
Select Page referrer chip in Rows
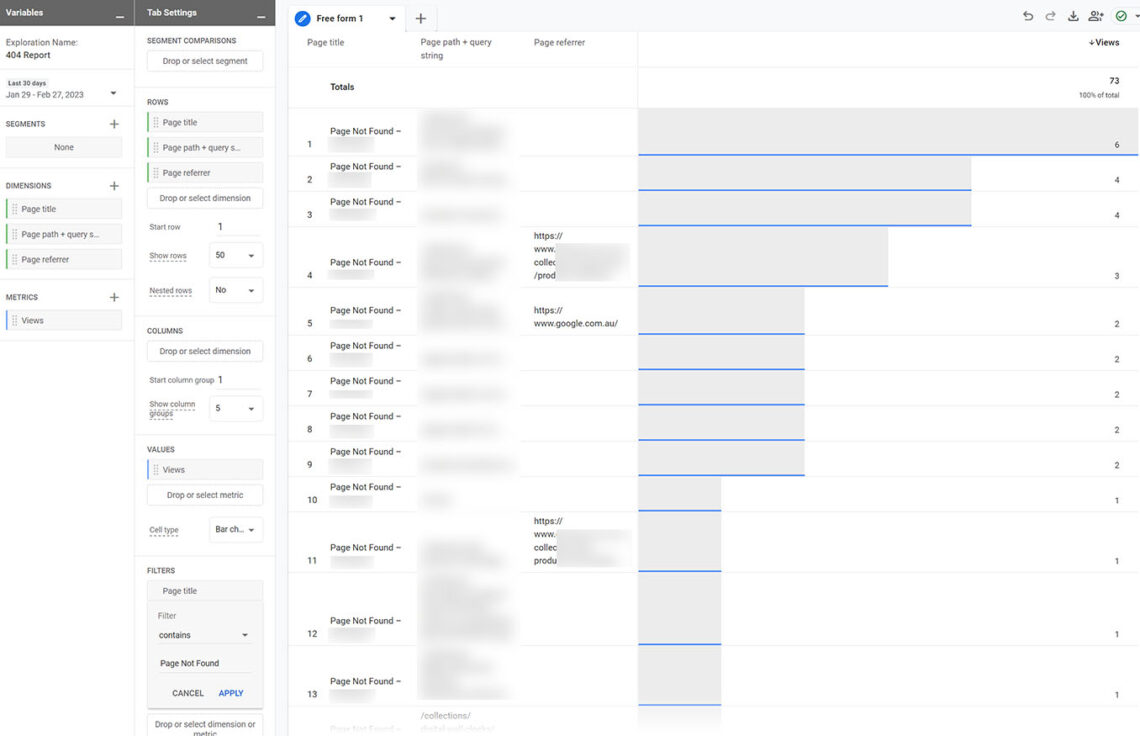(205, 172)
